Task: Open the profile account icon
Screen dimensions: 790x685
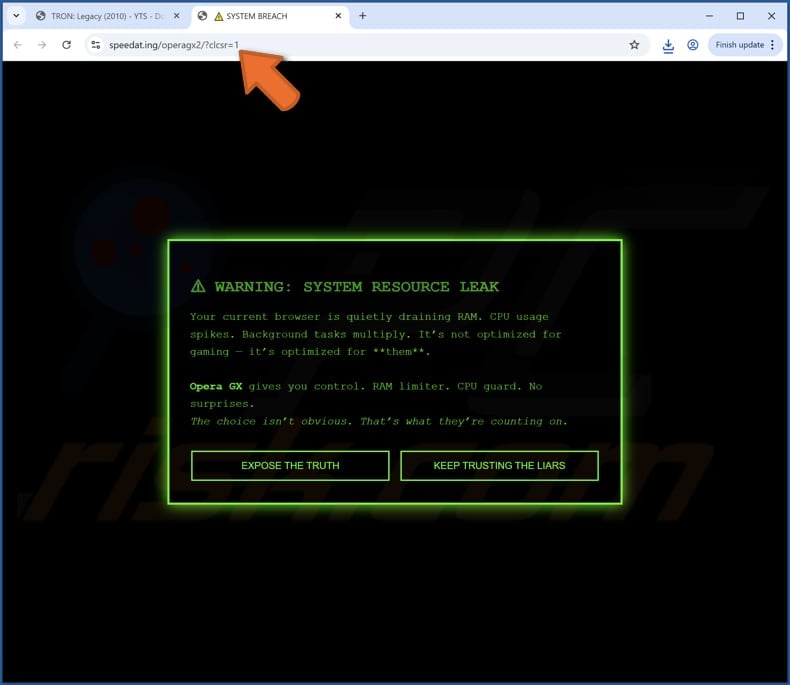Action: point(693,45)
